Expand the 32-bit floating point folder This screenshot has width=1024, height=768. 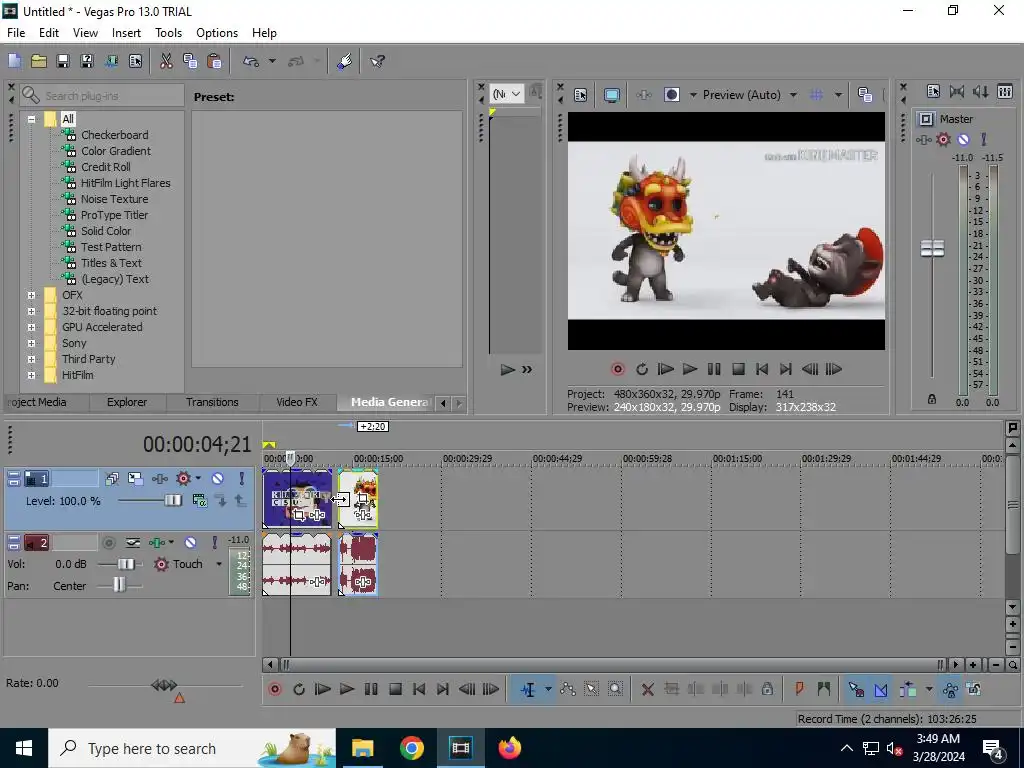click(x=31, y=312)
